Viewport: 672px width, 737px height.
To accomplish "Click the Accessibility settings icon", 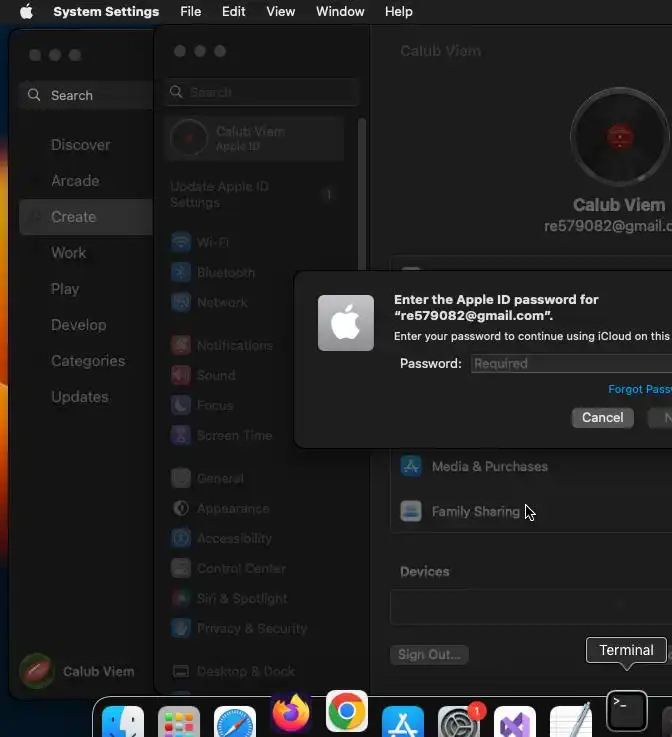I will pyautogui.click(x=181, y=538).
